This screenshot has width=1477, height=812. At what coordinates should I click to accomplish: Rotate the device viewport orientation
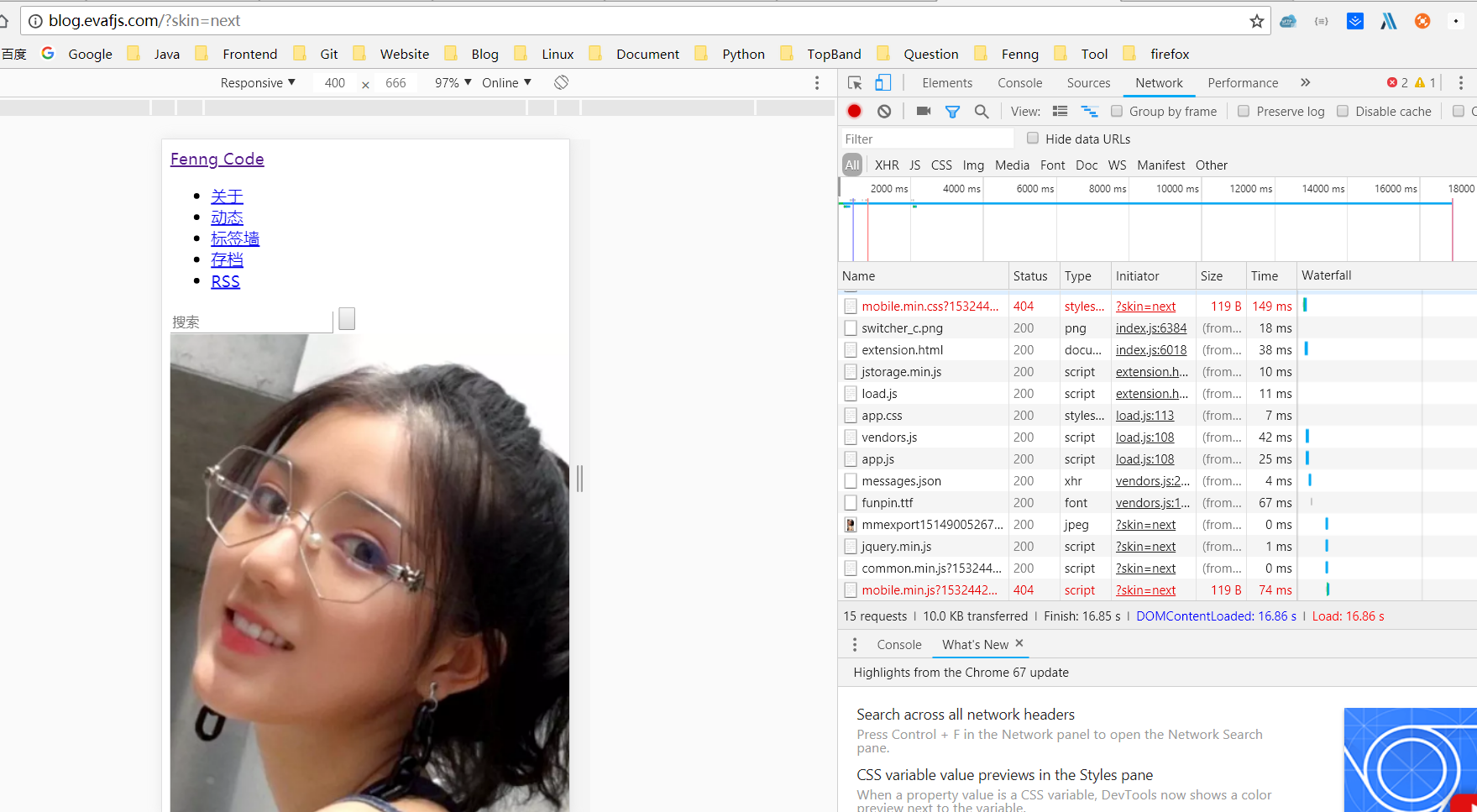tap(561, 82)
